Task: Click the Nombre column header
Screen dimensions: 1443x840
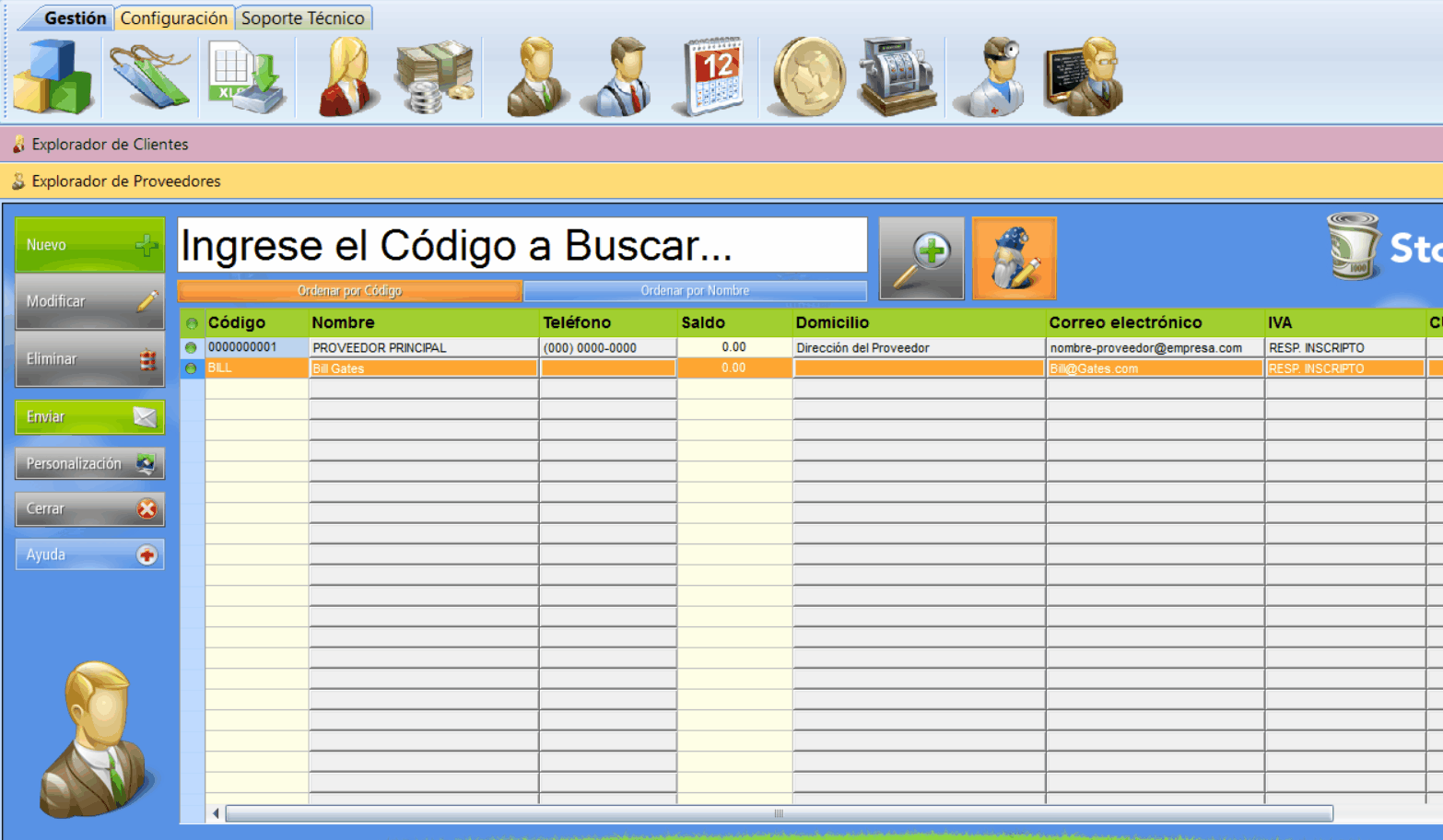Action: (x=423, y=323)
